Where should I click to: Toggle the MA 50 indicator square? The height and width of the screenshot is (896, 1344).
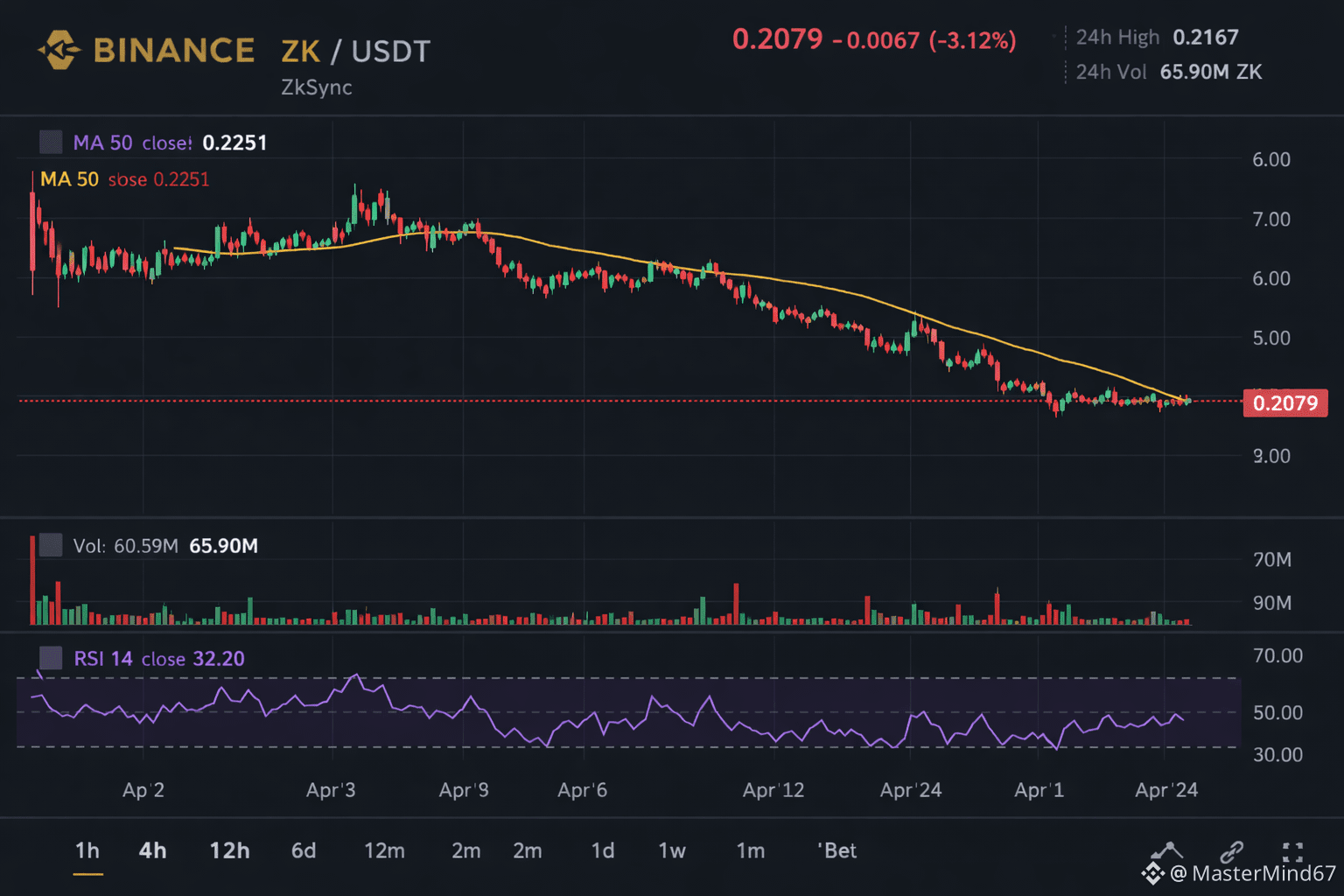click(52, 142)
